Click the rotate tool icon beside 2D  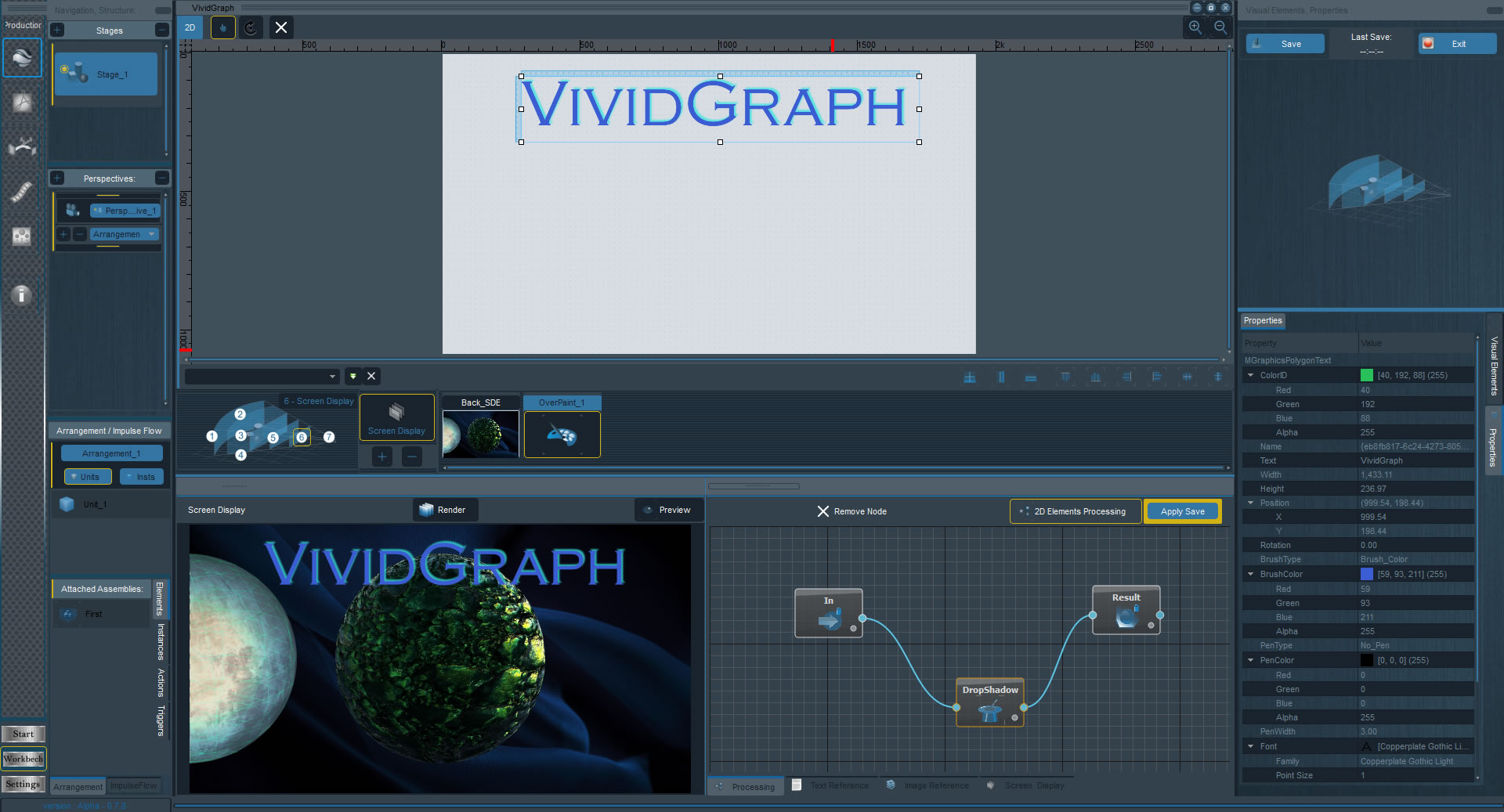(x=251, y=28)
